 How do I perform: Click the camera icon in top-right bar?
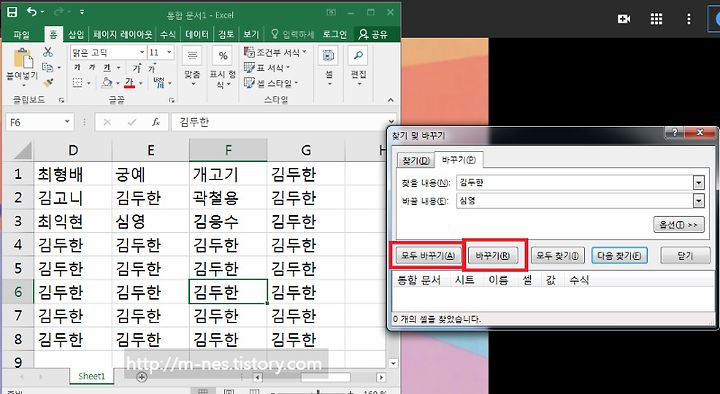tap(624, 19)
